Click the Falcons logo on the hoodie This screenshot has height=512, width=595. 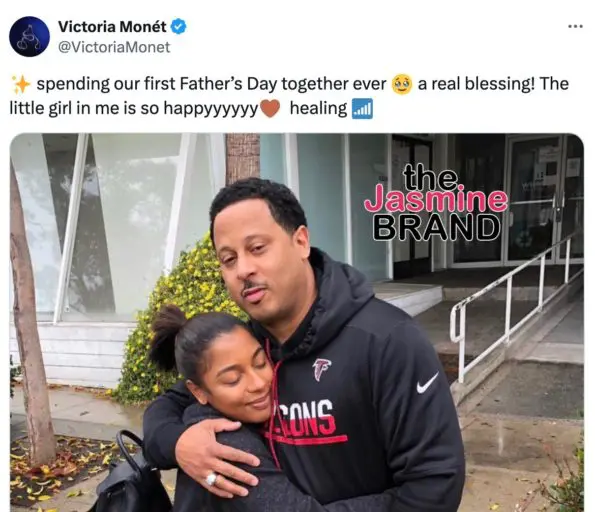pyautogui.click(x=321, y=369)
